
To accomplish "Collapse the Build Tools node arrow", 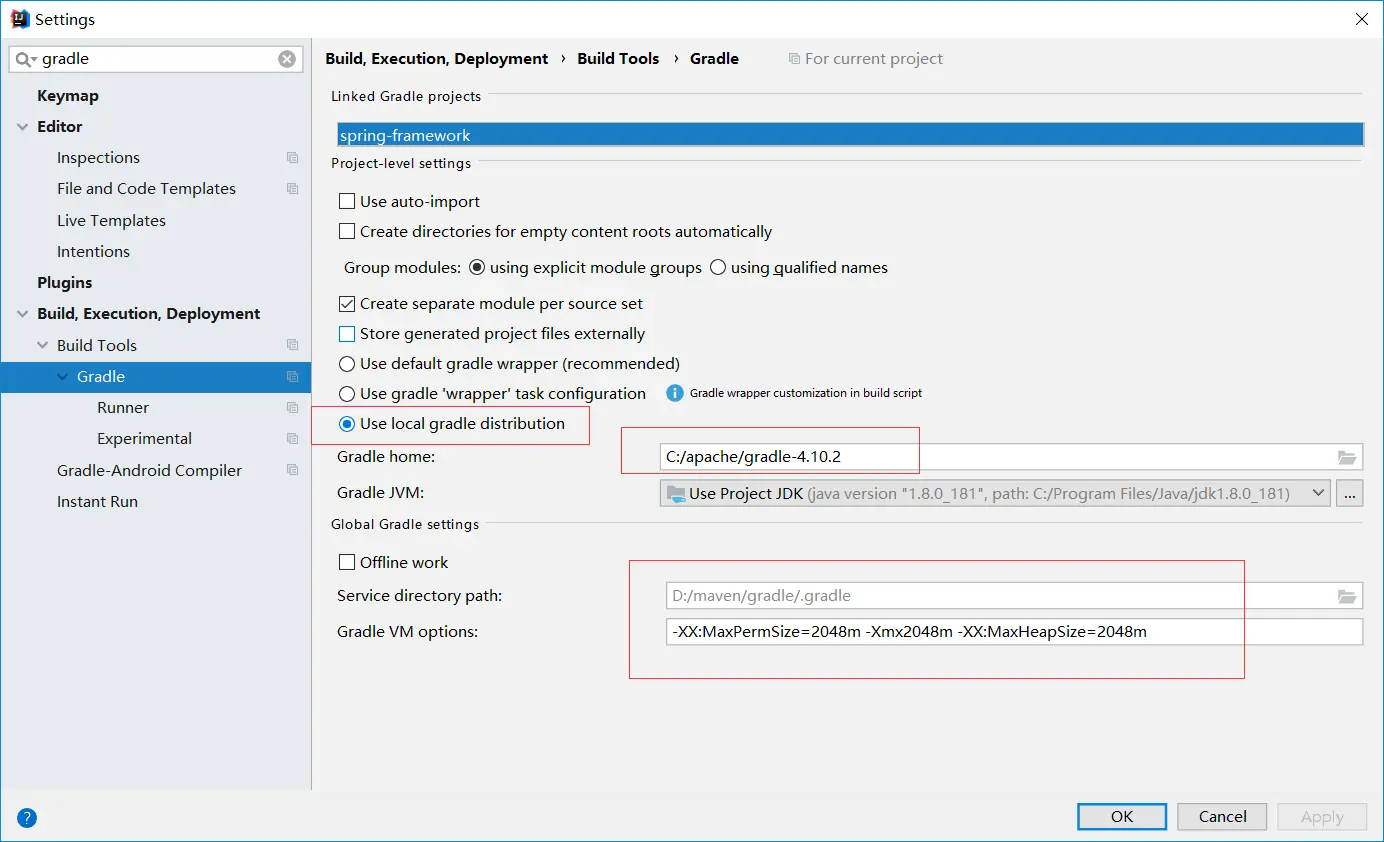I will coord(43,346).
